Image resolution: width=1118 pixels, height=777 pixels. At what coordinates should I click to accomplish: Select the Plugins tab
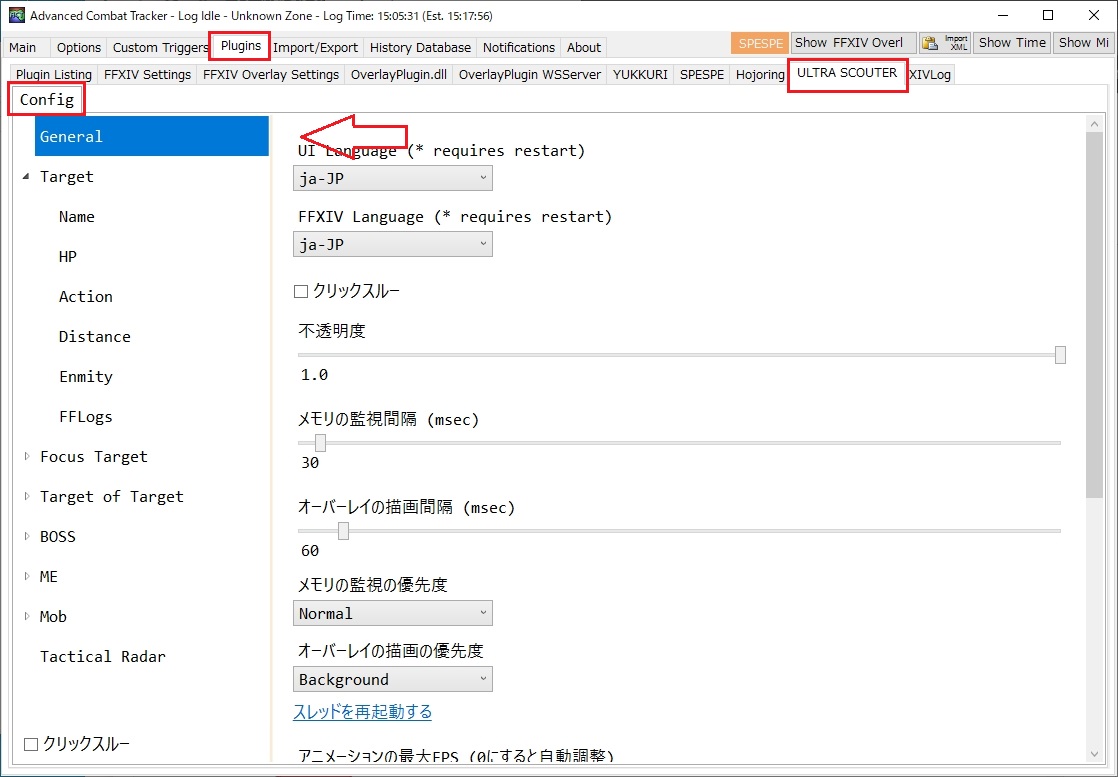coord(240,46)
